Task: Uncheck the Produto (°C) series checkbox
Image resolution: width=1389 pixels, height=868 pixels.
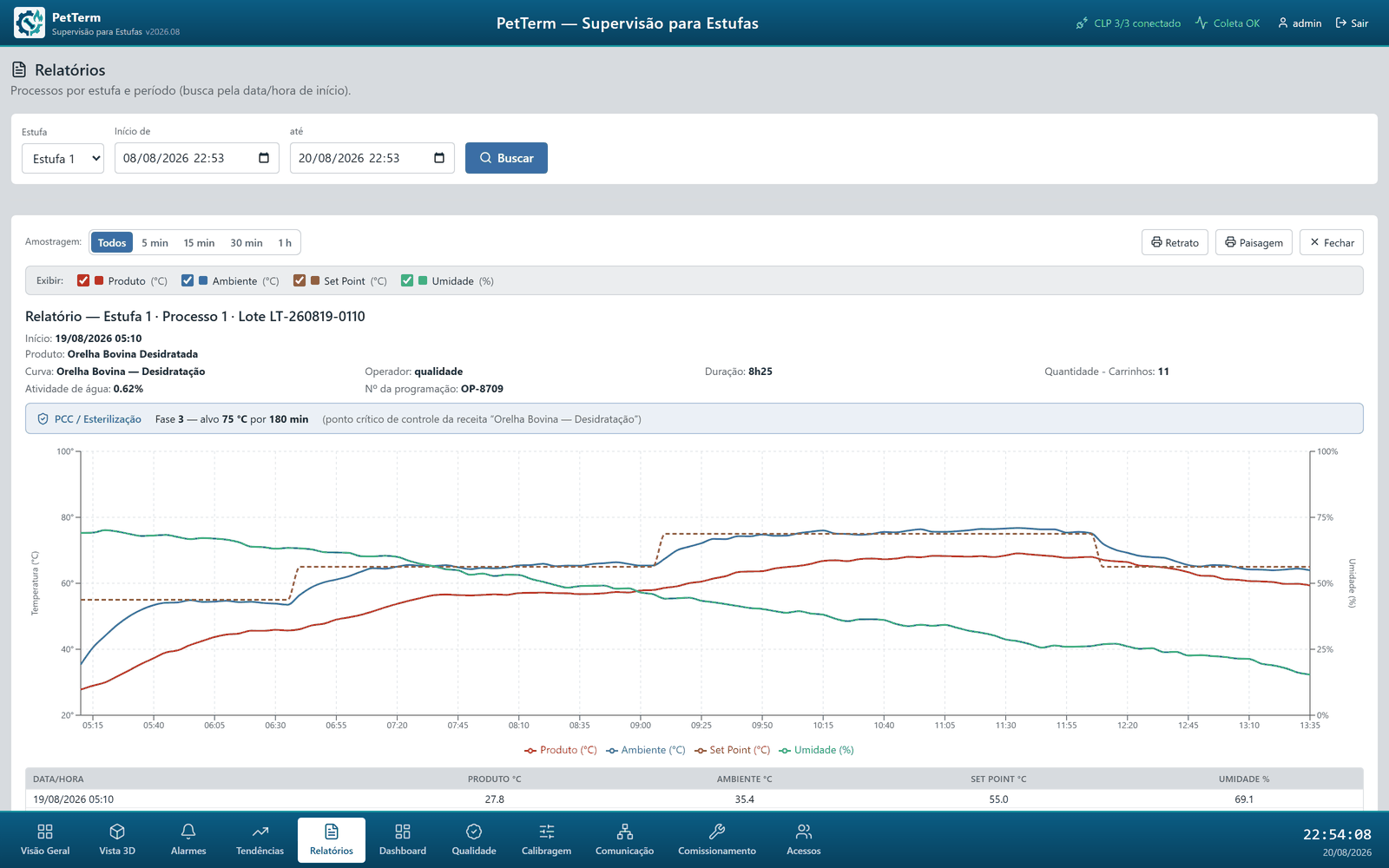Action: click(x=83, y=280)
